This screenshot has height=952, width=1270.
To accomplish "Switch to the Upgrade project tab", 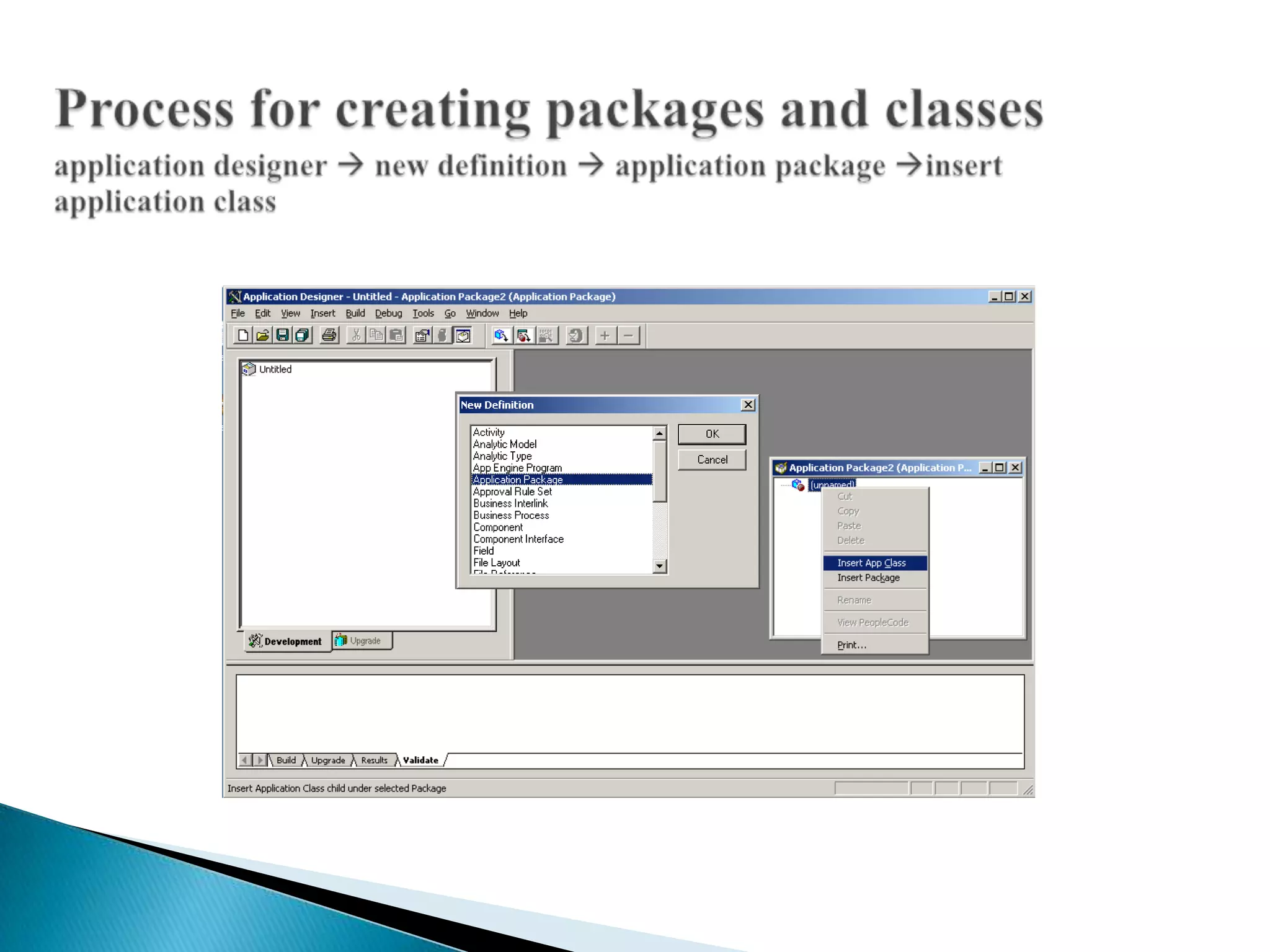I will click(x=362, y=641).
